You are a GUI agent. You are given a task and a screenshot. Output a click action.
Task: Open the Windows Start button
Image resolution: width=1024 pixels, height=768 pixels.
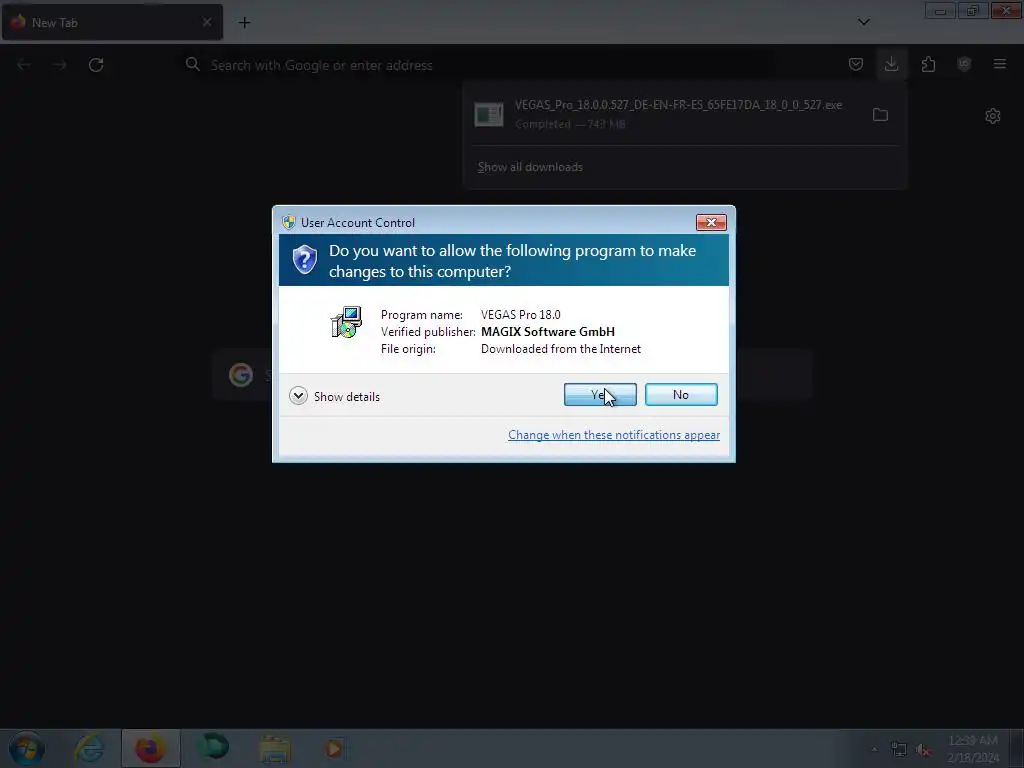(26, 748)
